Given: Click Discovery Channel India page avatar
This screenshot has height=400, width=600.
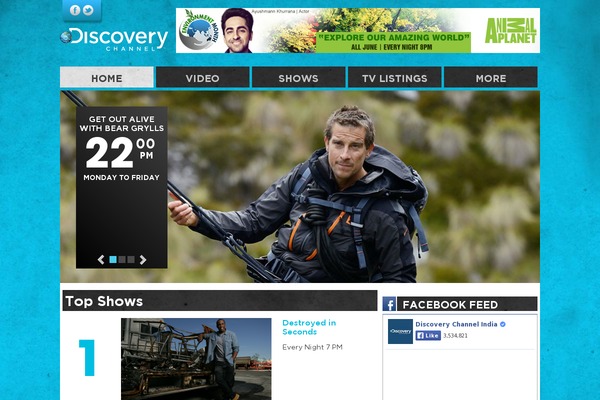Looking at the screenshot, I should [400, 331].
